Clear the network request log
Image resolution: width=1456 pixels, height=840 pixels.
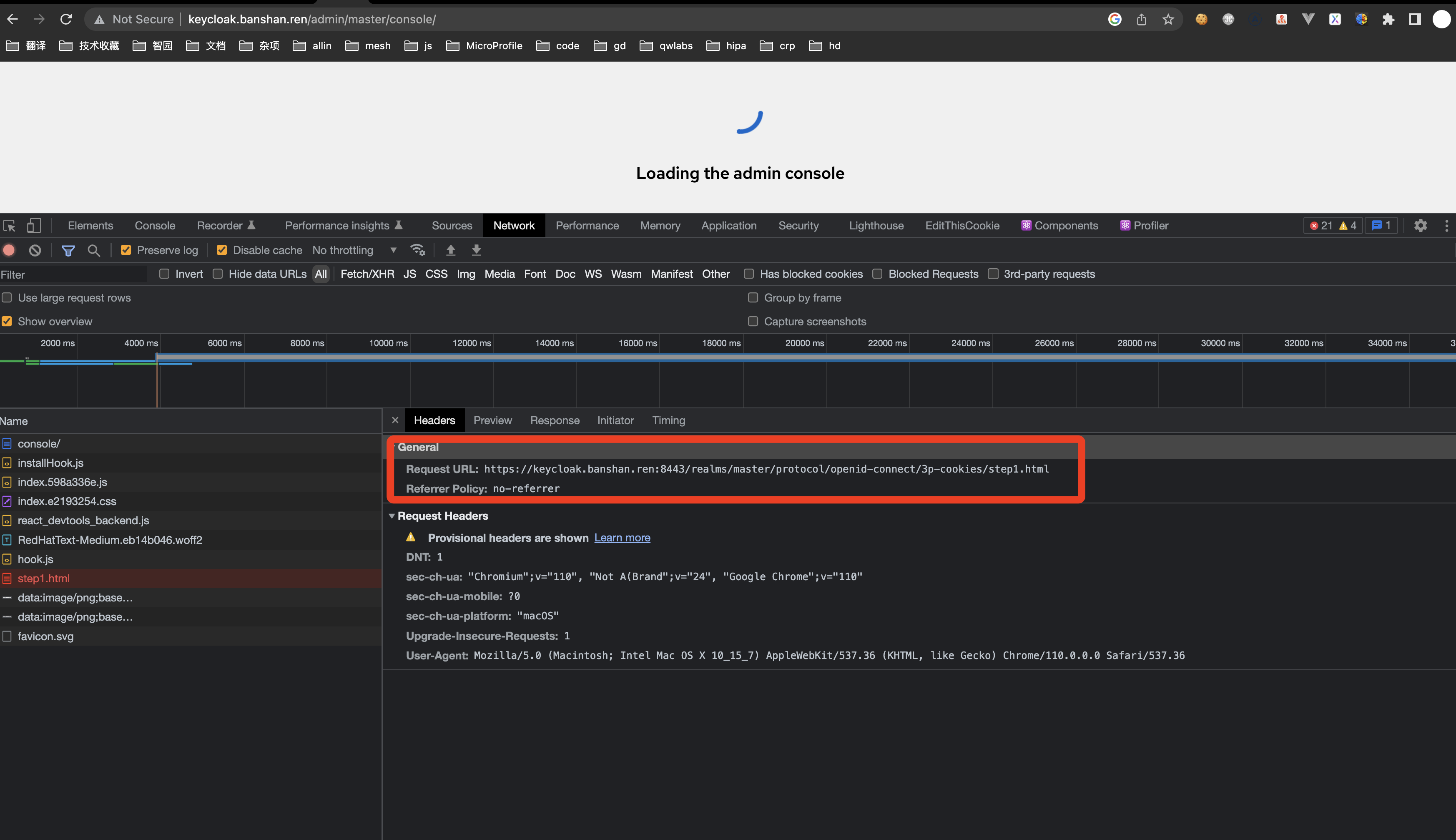(35, 250)
